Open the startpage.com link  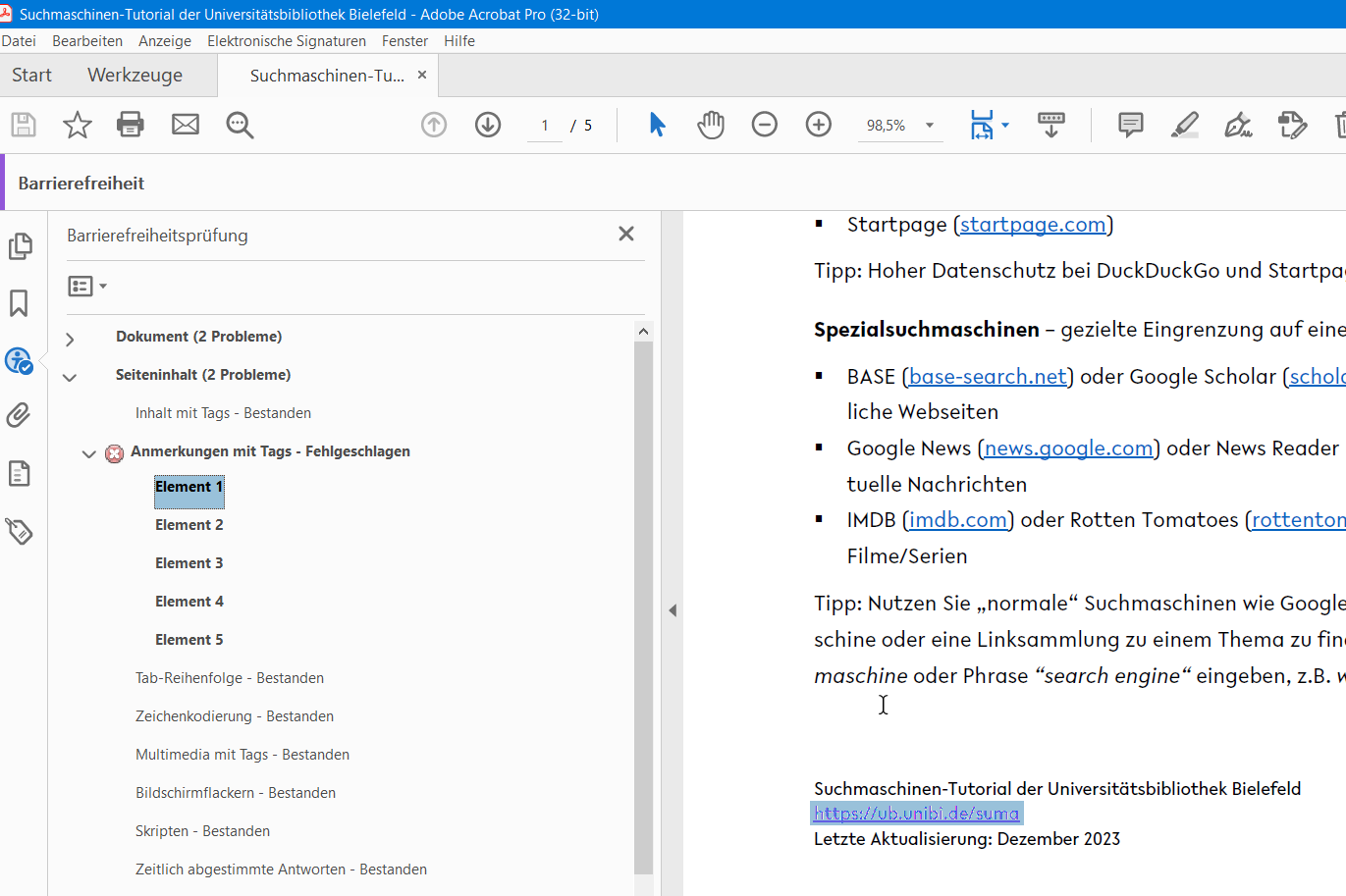[x=1033, y=225]
